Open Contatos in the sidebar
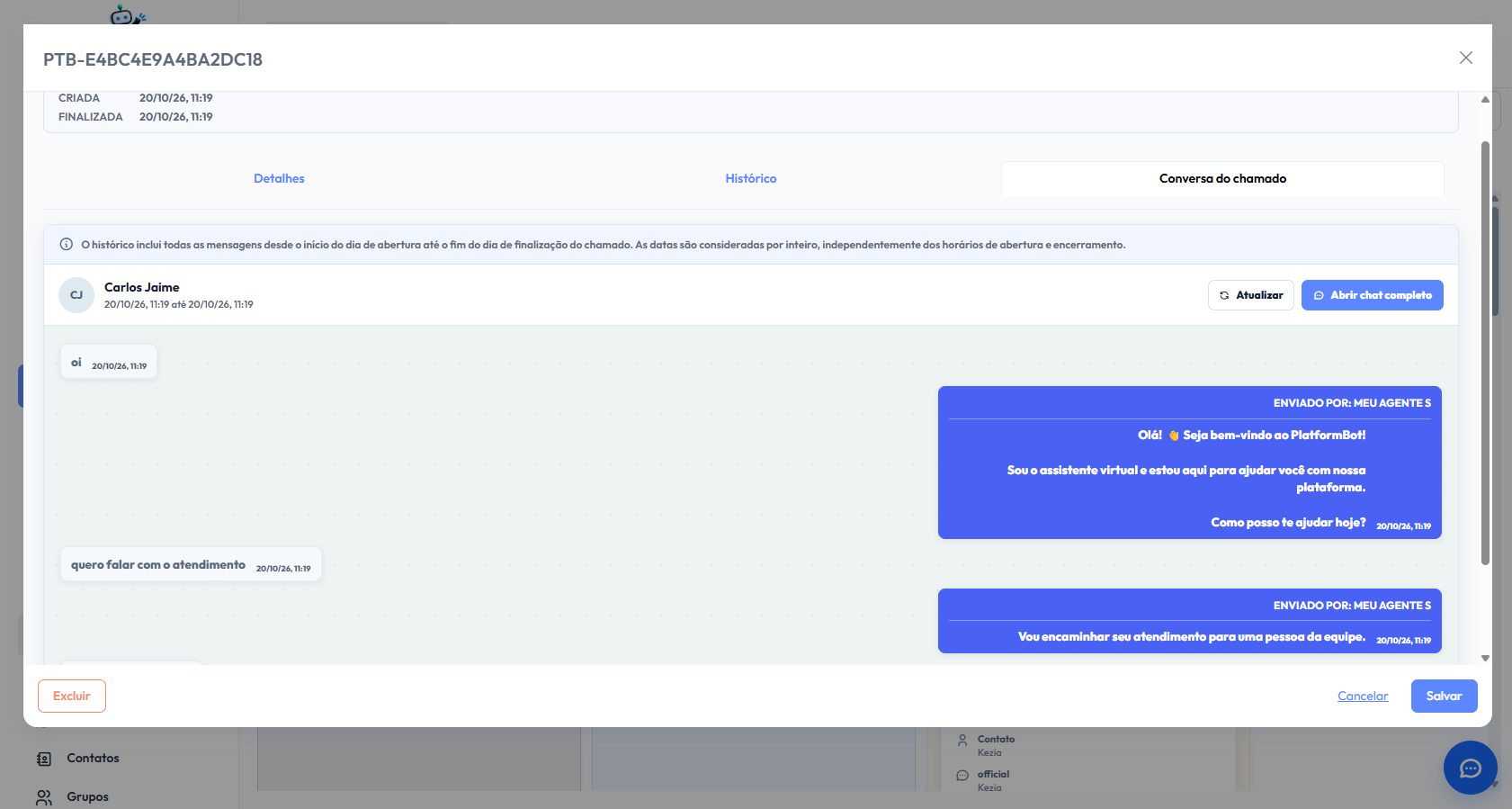 [93, 758]
